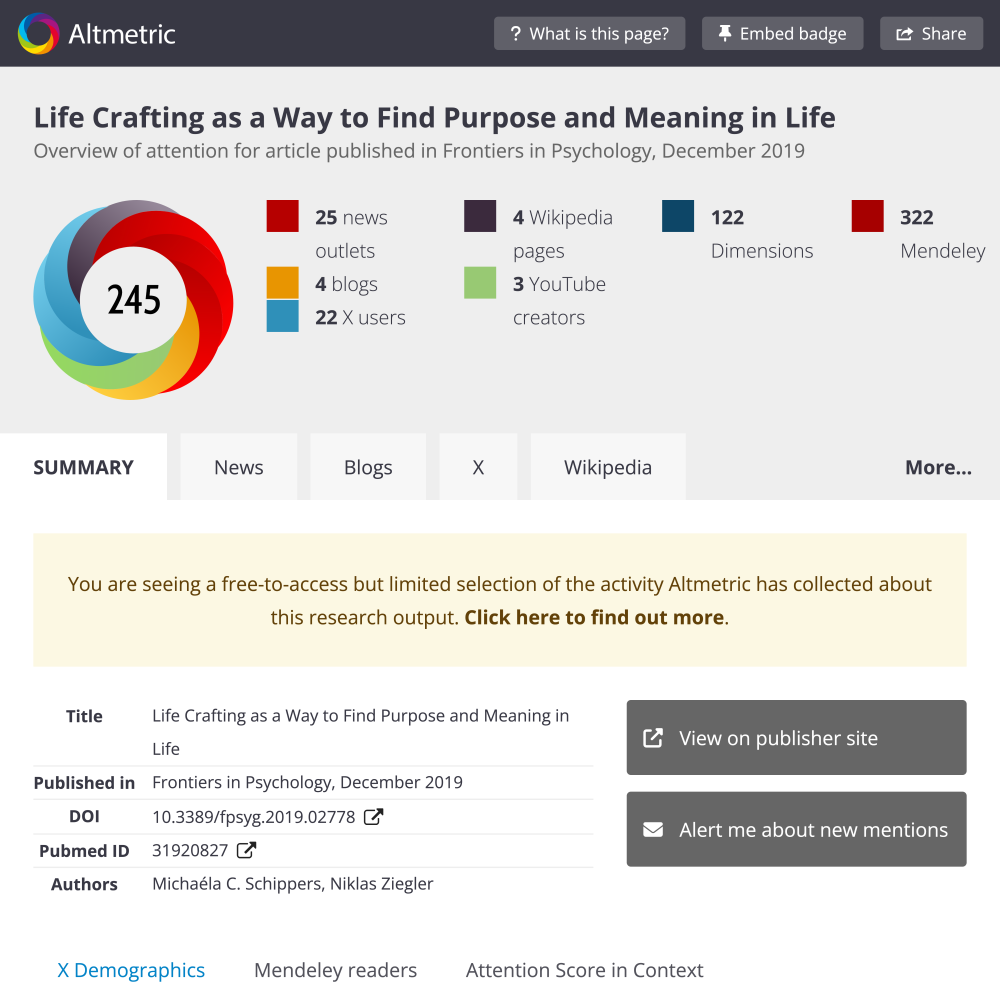Click Alert me about new mentions
The width and height of the screenshot is (1000, 1000).
point(796,829)
